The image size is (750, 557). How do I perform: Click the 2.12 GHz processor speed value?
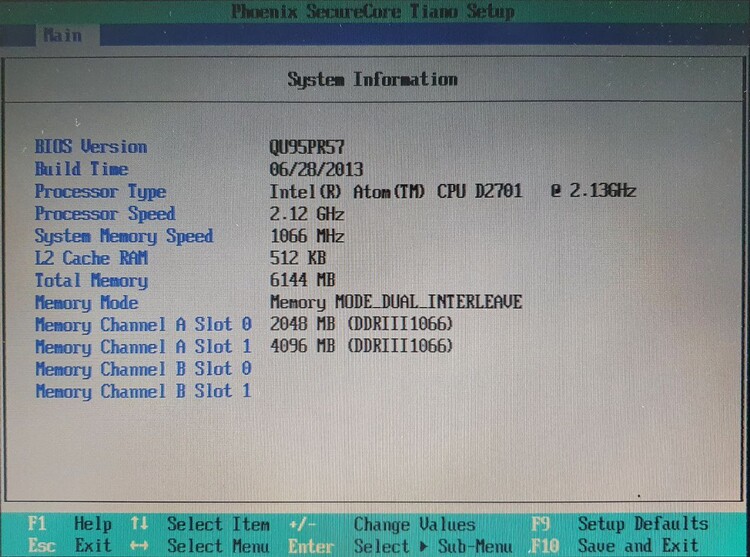[x=307, y=214]
